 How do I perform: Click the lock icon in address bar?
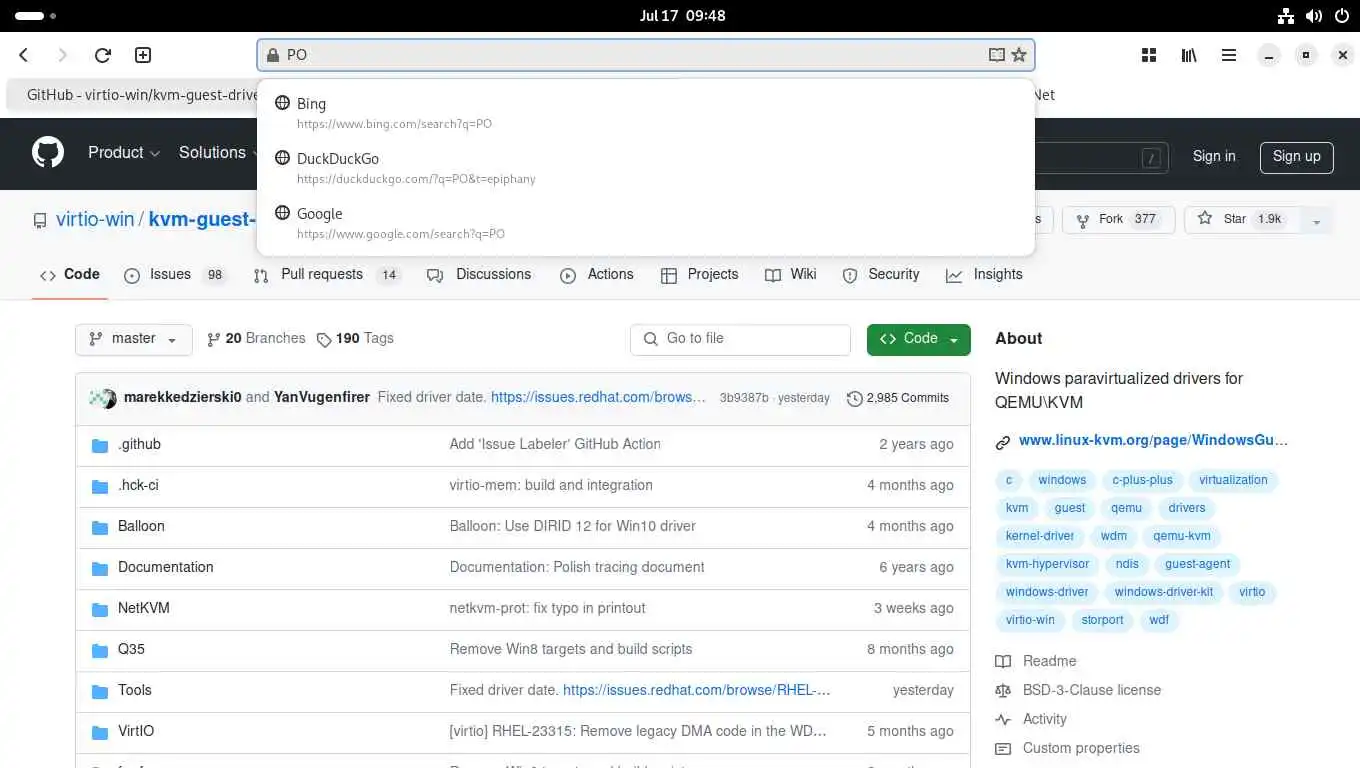tap(272, 55)
